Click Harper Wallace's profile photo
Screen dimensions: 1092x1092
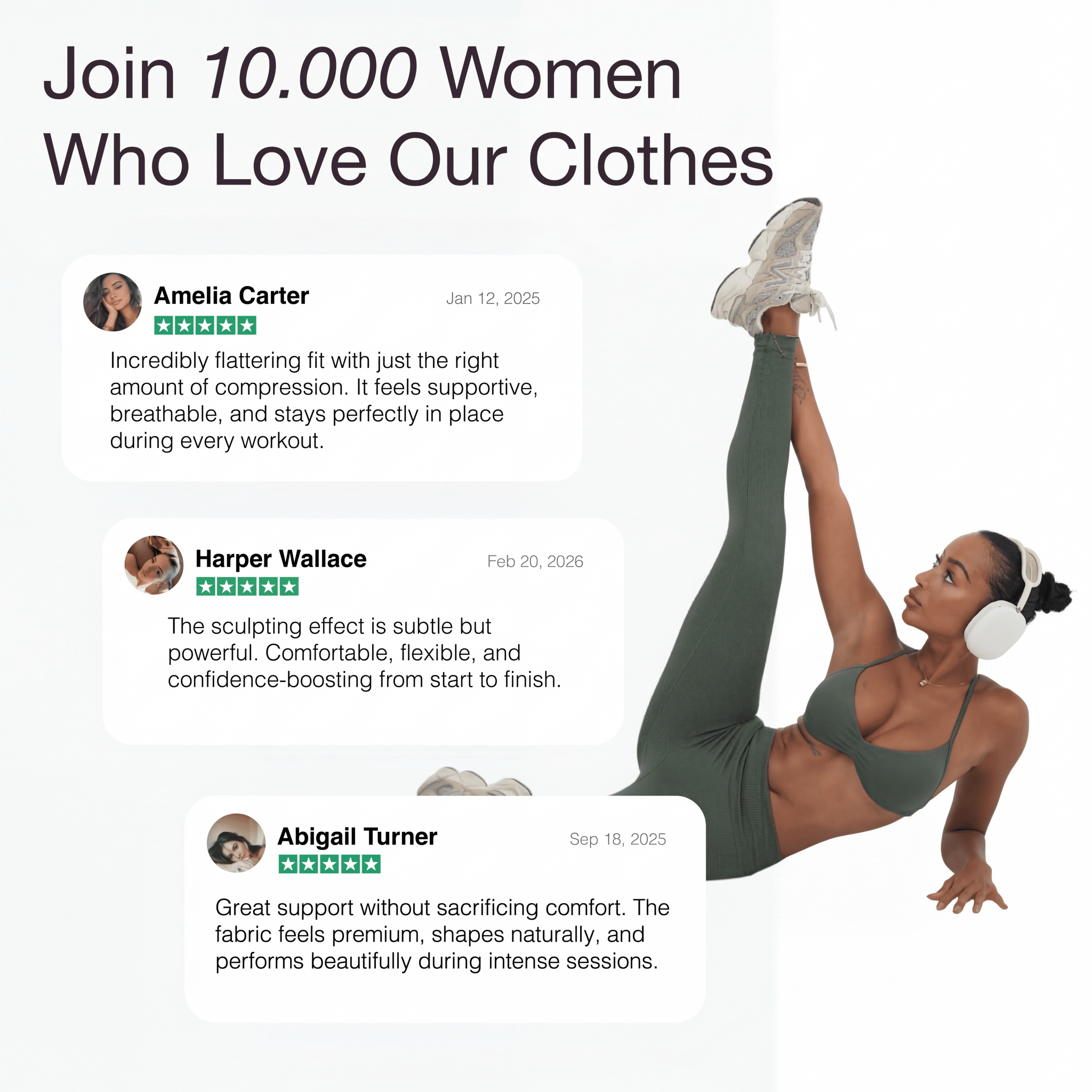[x=154, y=565]
